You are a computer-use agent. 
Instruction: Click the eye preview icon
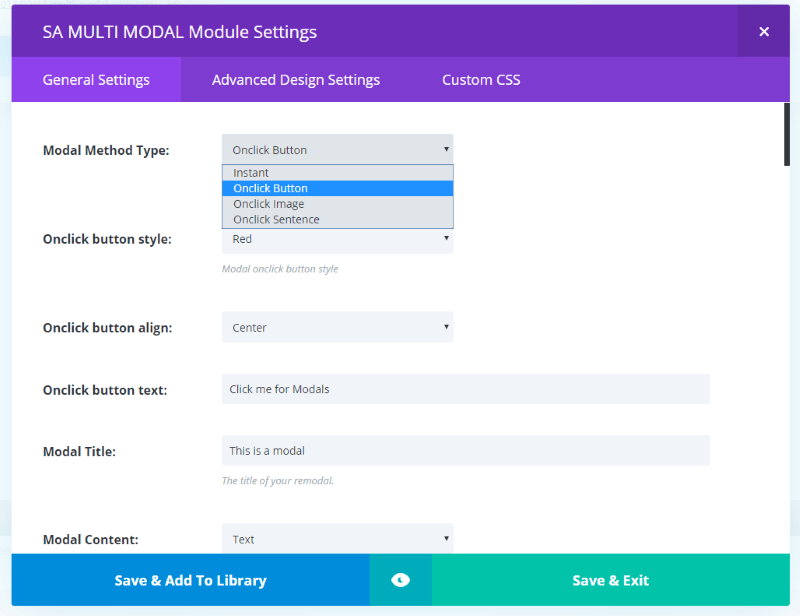tap(401, 580)
